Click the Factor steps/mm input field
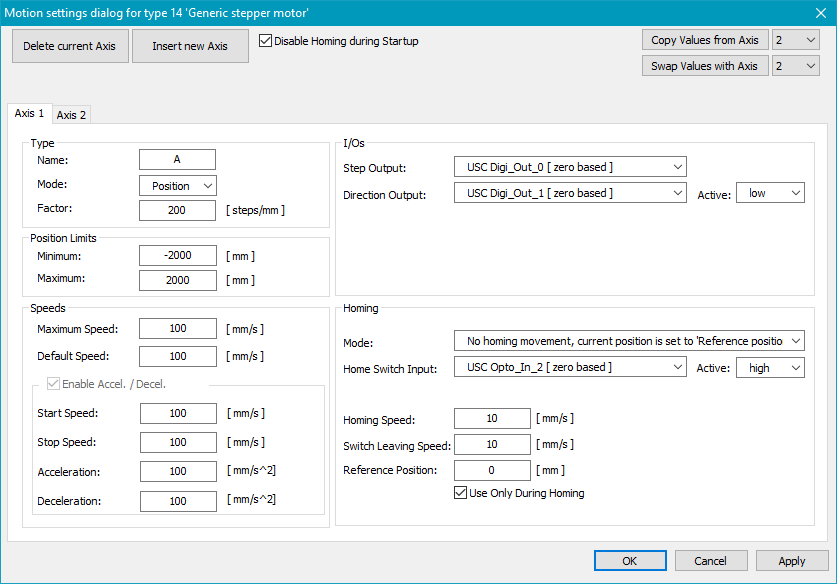Viewport: 837px width, 584px height. 178,210
